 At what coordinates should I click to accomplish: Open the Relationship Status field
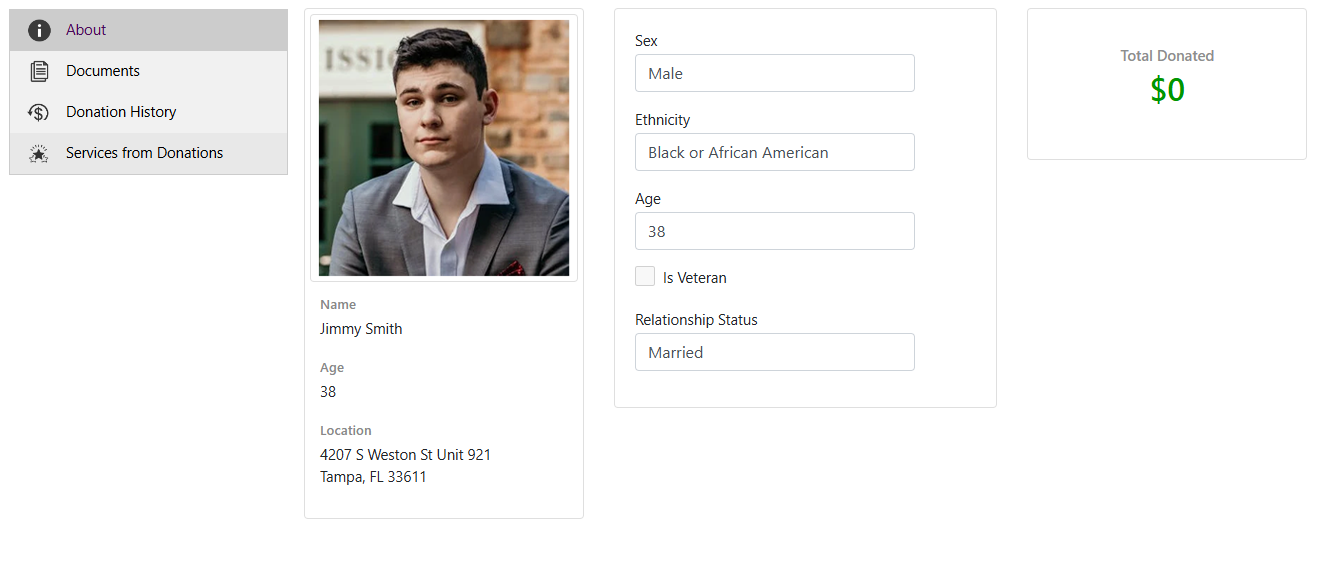point(774,352)
